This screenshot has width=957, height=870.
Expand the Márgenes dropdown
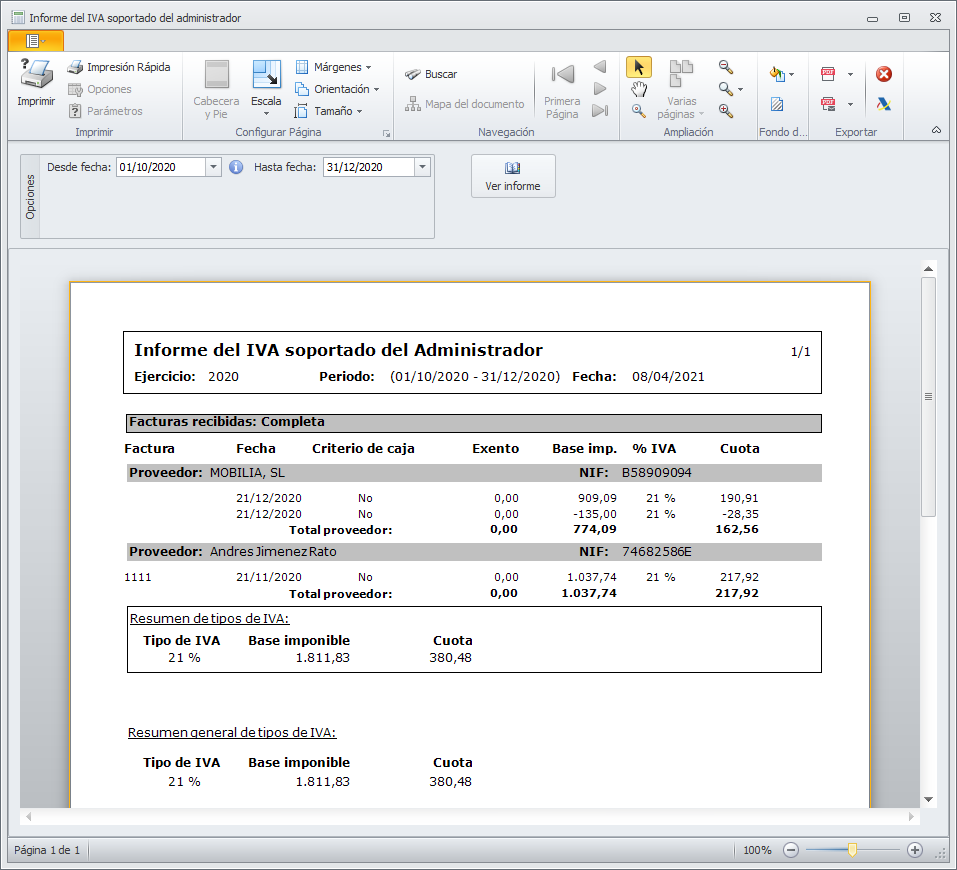click(333, 67)
